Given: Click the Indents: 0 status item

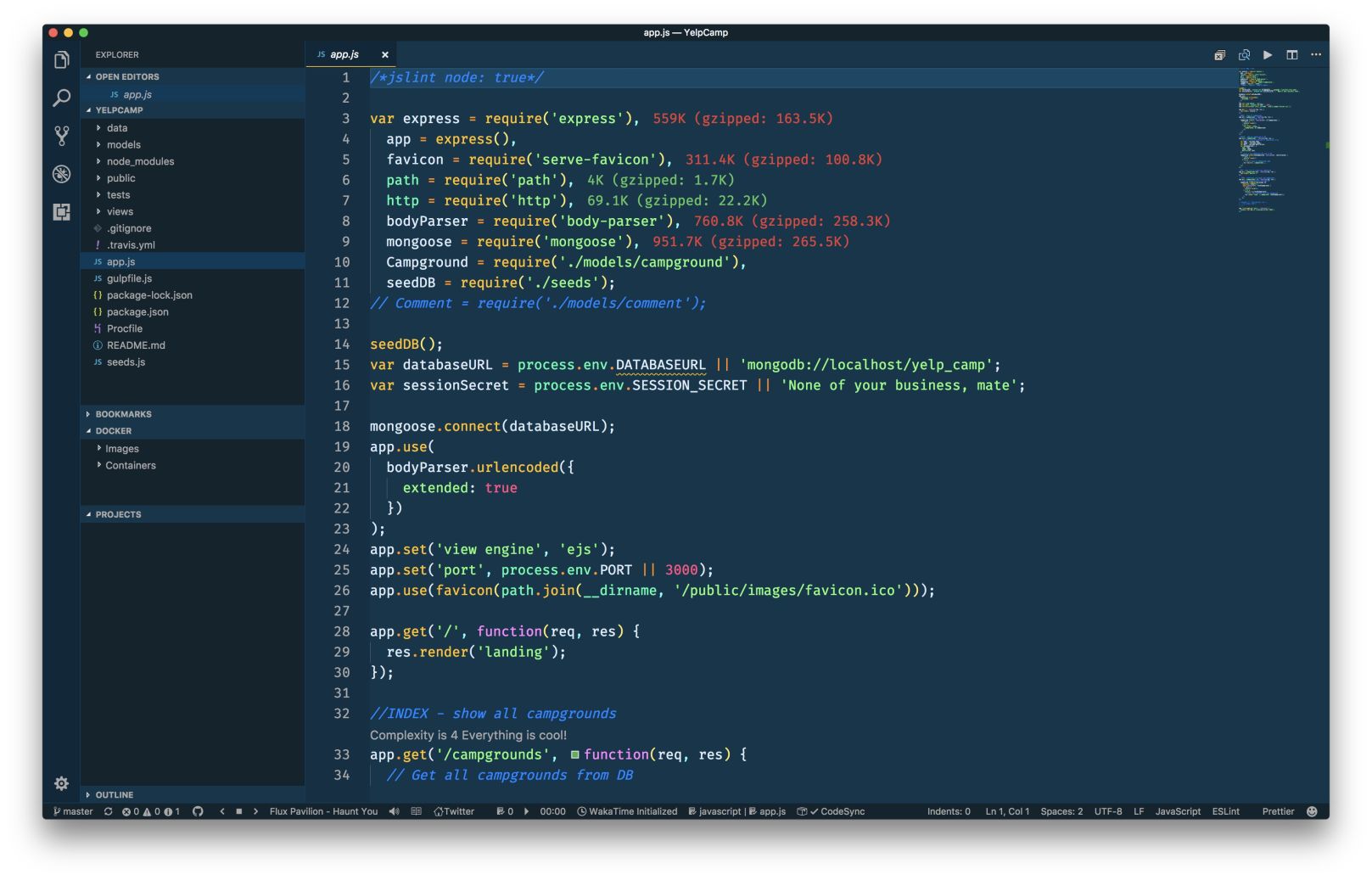Looking at the screenshot, I should (x=949, y=811).
